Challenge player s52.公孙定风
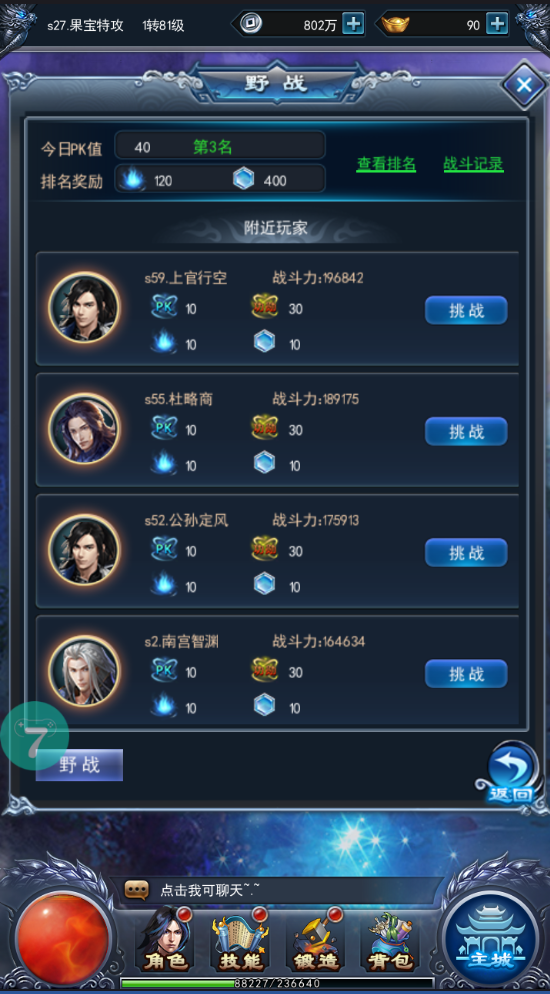The width and height of the screenshot is (550, 994). click(x=466, y=553)
